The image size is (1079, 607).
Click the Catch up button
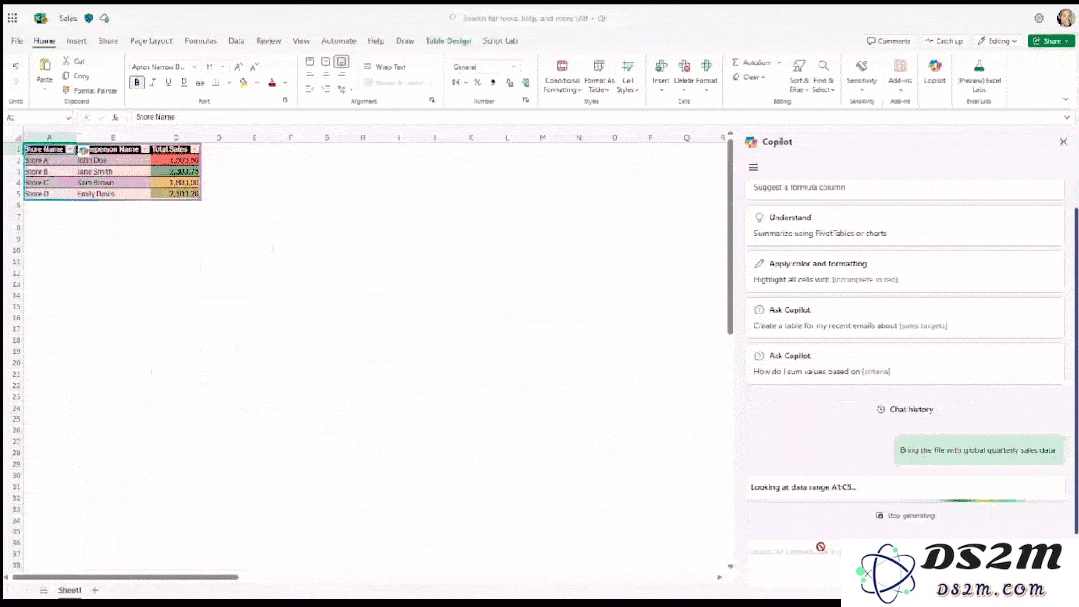(944, 41)
